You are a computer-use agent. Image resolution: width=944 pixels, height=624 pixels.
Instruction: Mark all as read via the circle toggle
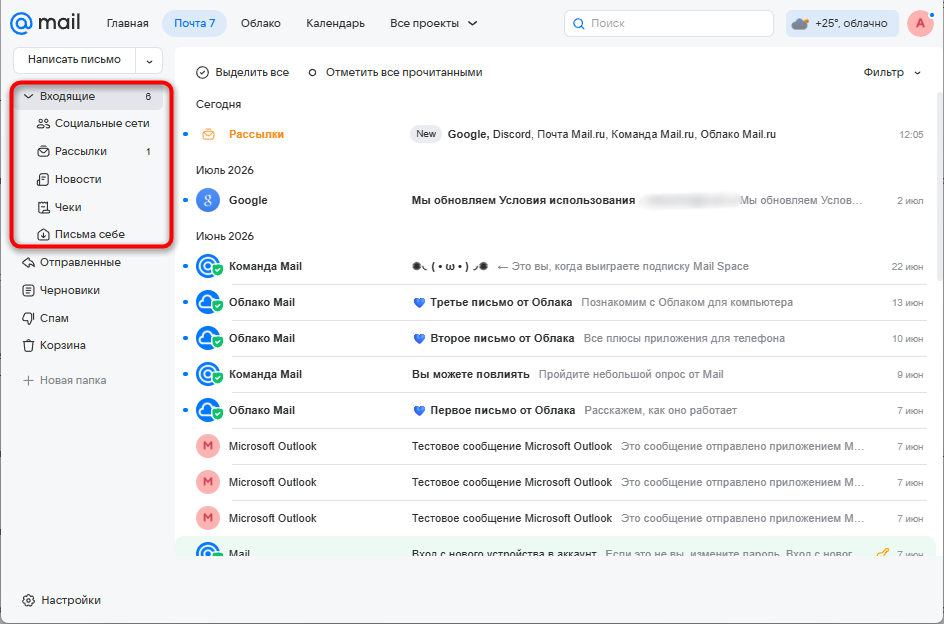(312, 73)
